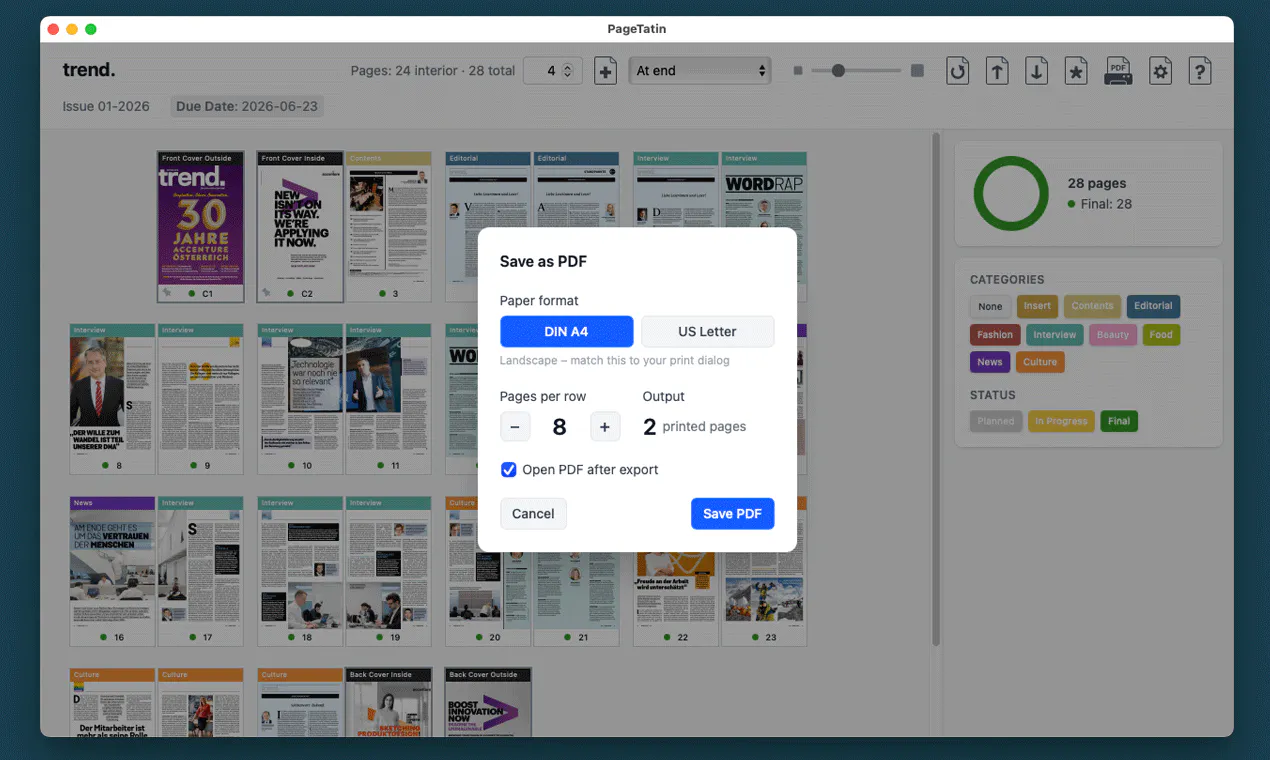Image resolution: width=1270 pixels, height=760 pixels.
Task: Set status to Final
Action: tap(1119, 421)
